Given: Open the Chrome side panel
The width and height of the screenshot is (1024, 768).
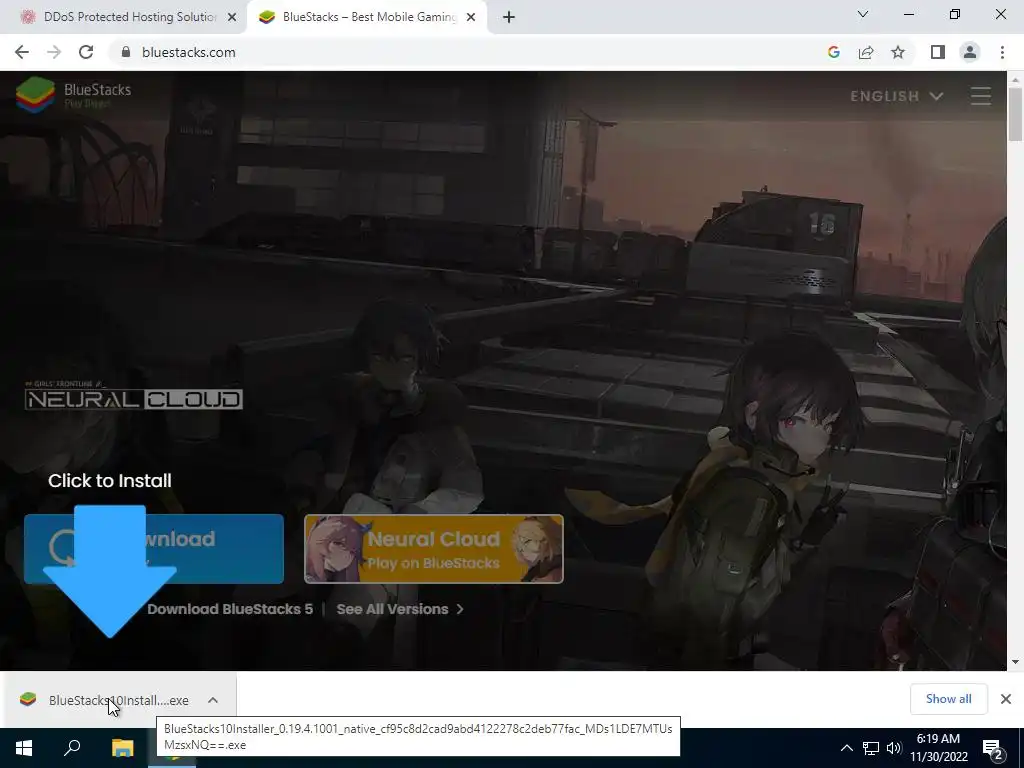Looking at the screenshot, I should coord(938,52).
